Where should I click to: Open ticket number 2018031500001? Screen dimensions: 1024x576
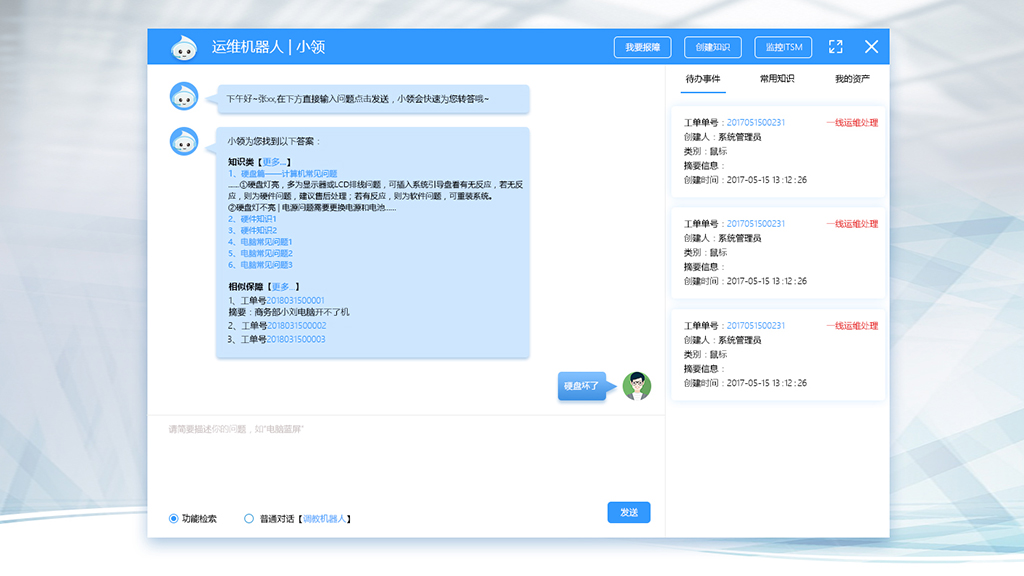point(295,300)
